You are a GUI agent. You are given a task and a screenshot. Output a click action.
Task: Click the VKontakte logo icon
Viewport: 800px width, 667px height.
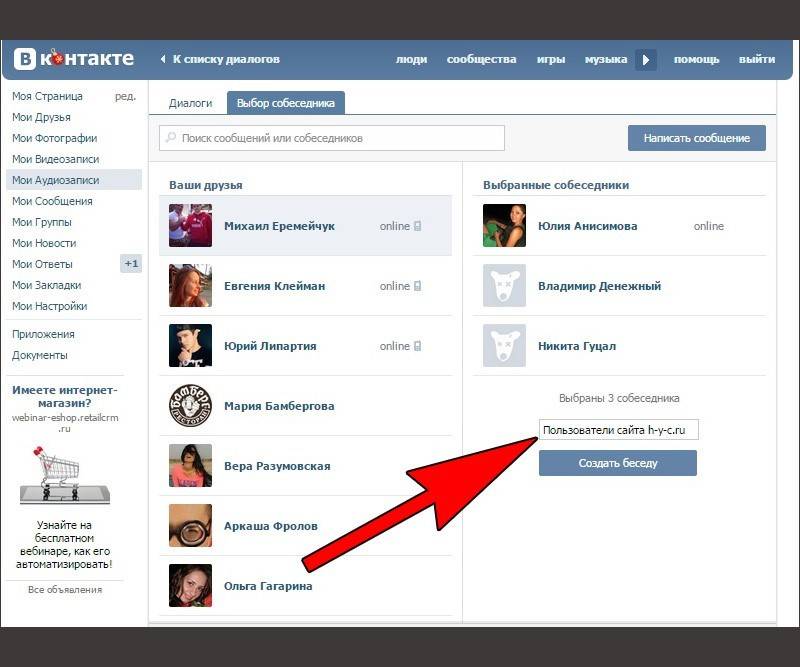(x=25, y=59)
